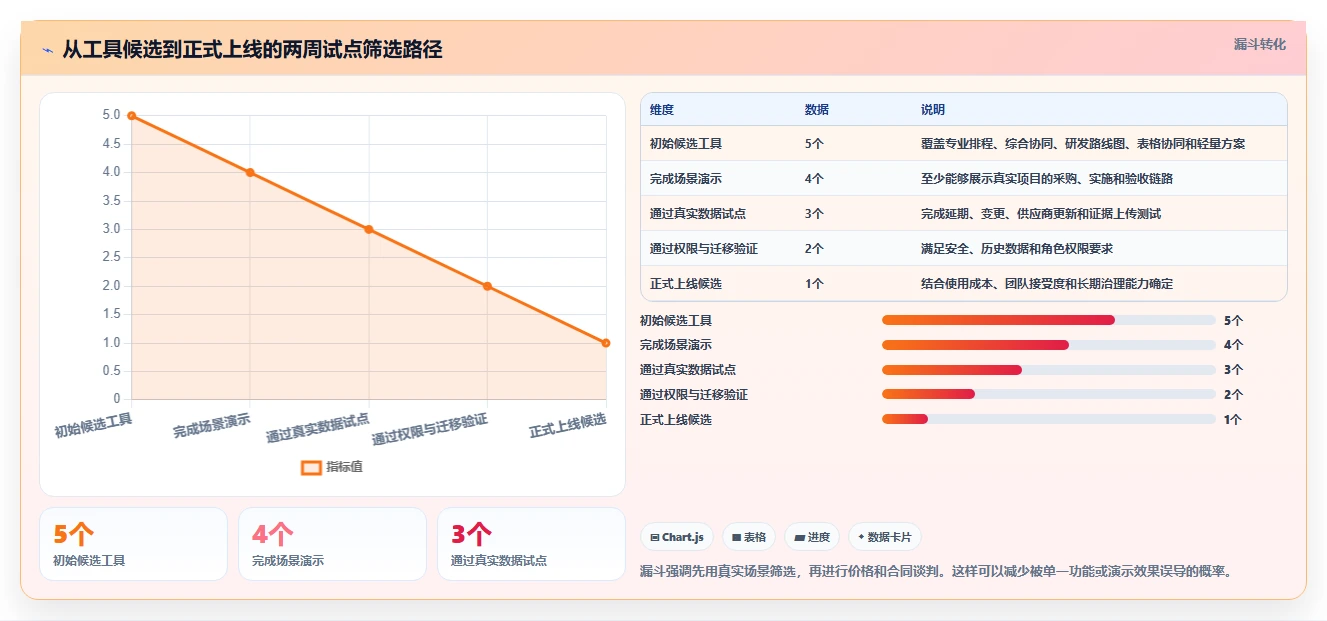Click the description starting with 结合使用成本
Image resolution: width=1327 pixels, height=621 pixels.
(1047, 284)
